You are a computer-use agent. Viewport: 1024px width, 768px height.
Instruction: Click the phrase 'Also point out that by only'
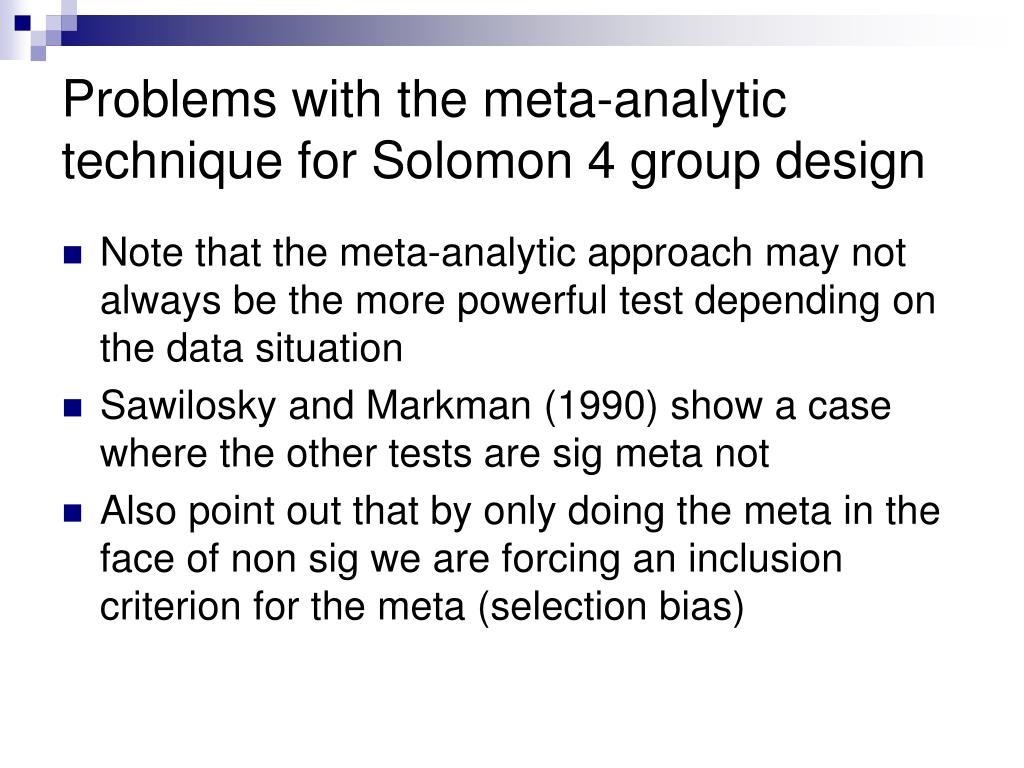click(285, 512)
